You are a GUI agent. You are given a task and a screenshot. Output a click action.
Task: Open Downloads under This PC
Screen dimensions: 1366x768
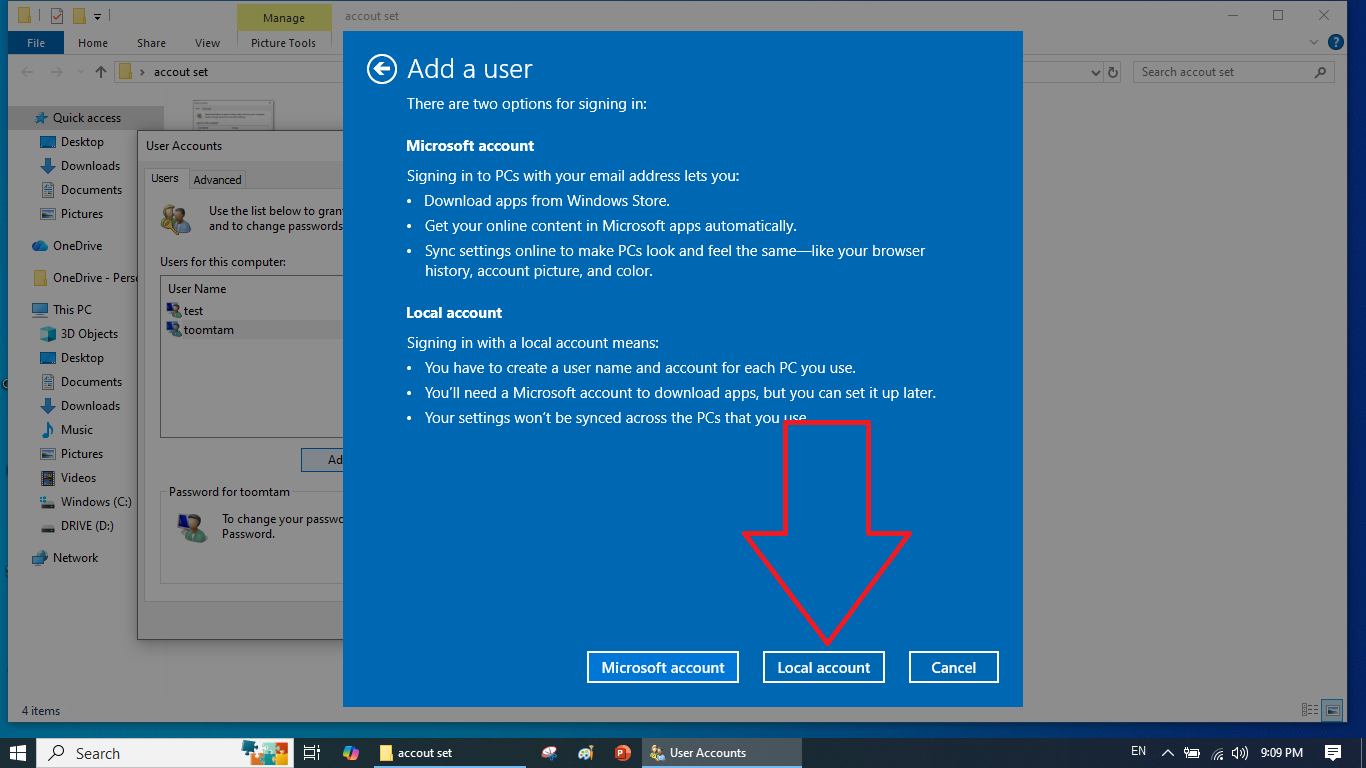pos(90,406)
